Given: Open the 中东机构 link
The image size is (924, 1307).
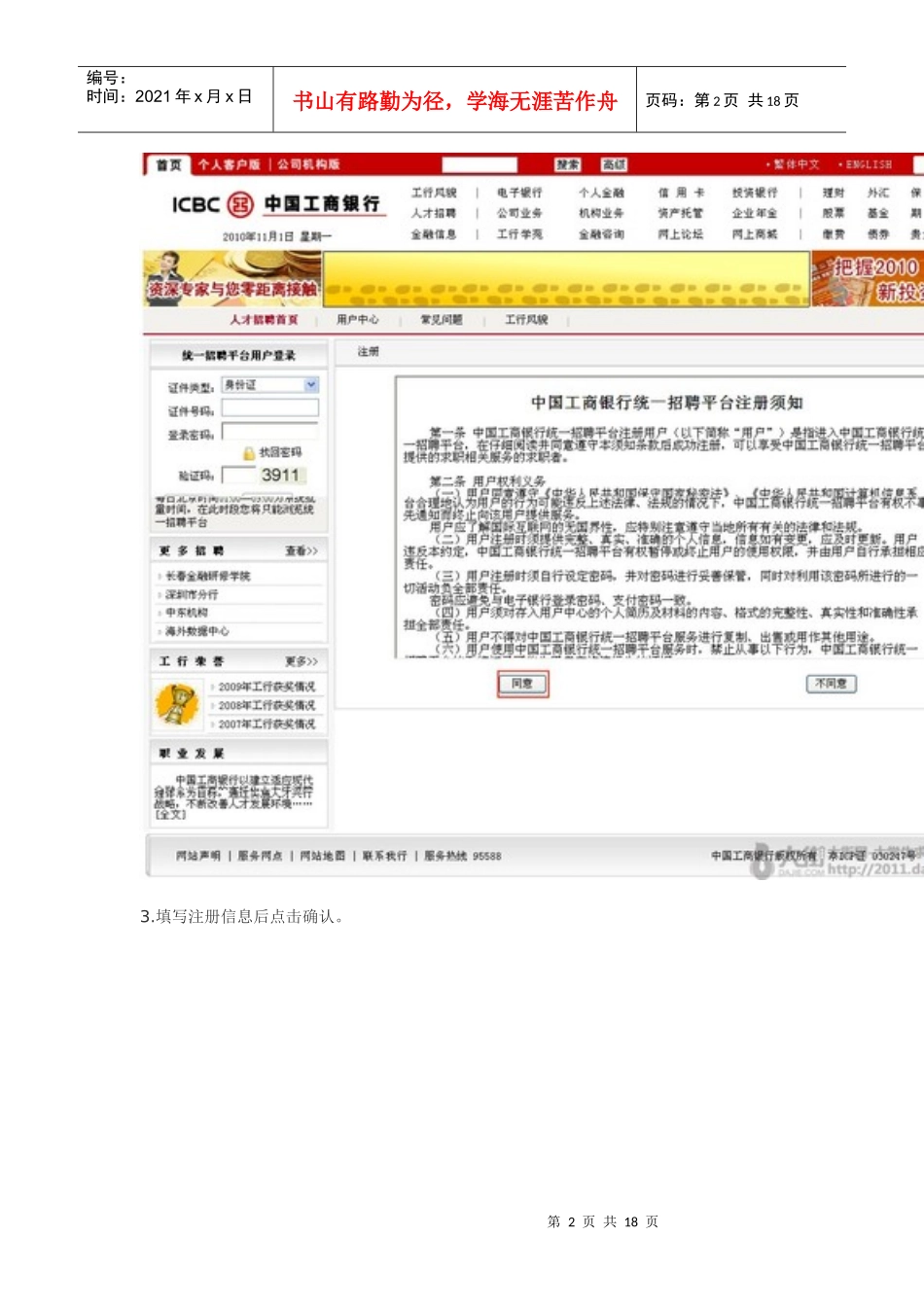Looking at the screenshot, I should point(187,614).
